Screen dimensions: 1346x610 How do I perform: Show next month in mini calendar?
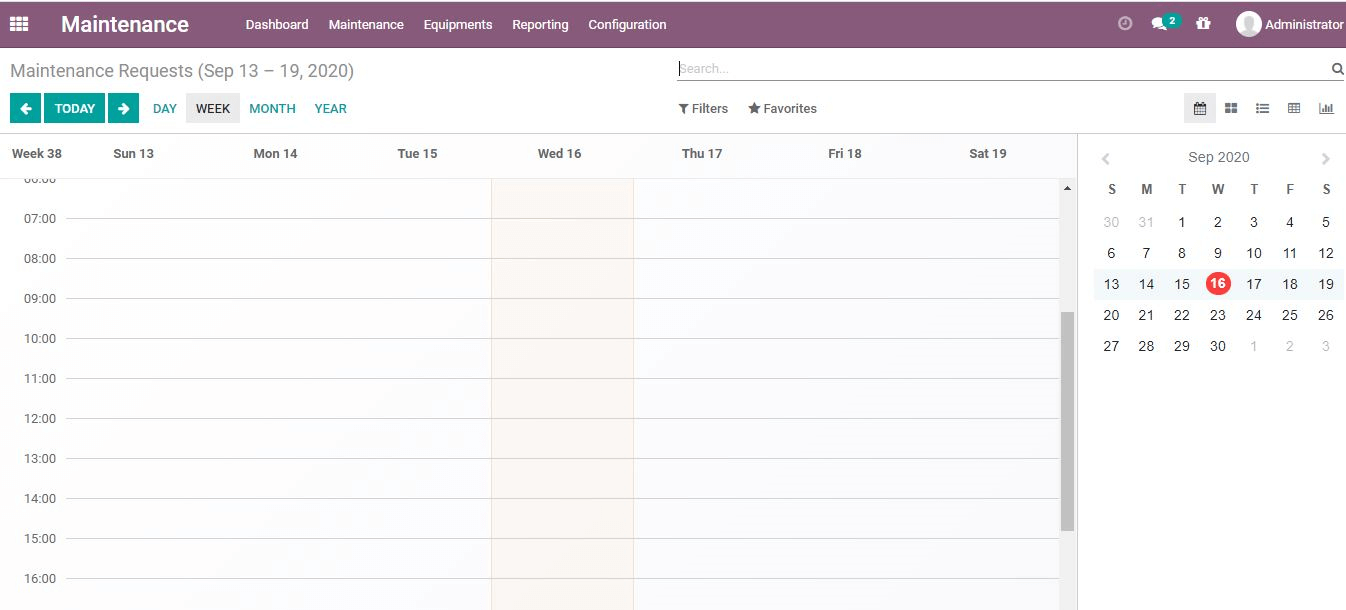tap(1326, 159)
